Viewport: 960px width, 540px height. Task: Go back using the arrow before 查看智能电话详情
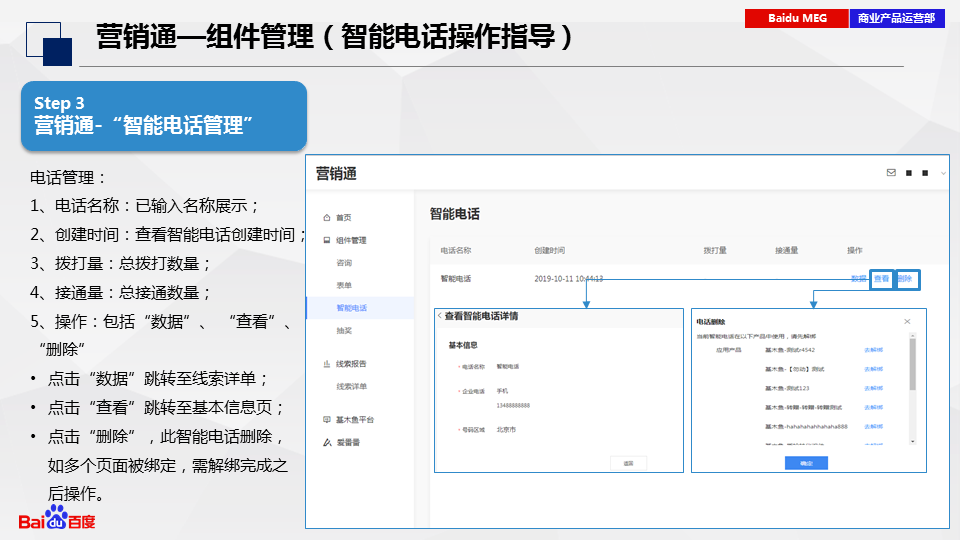tap(440, 316)
